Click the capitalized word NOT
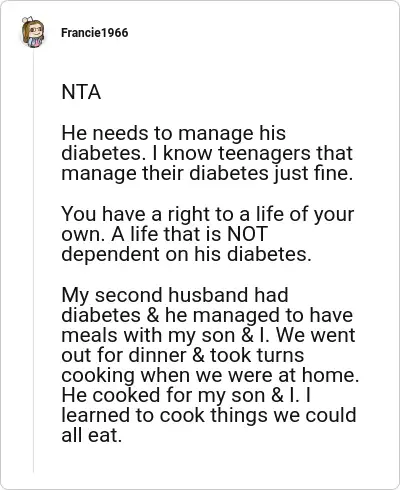This screenshot has width=400, height=490. pos(247,234)
